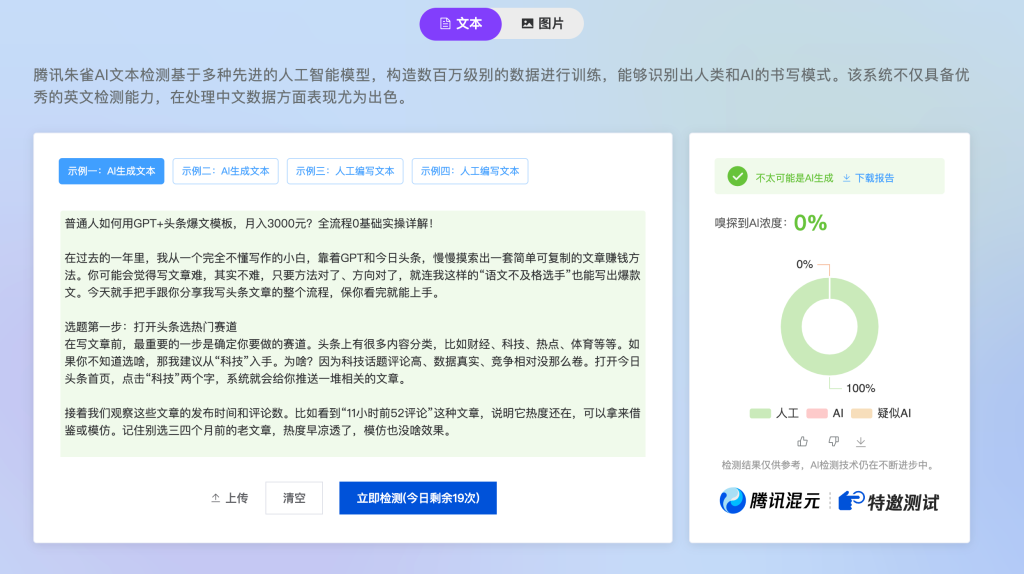This screenshot has width=1024, height=574.
Task: Click the 疑似AI orange legend swatch
Action: 861,413
